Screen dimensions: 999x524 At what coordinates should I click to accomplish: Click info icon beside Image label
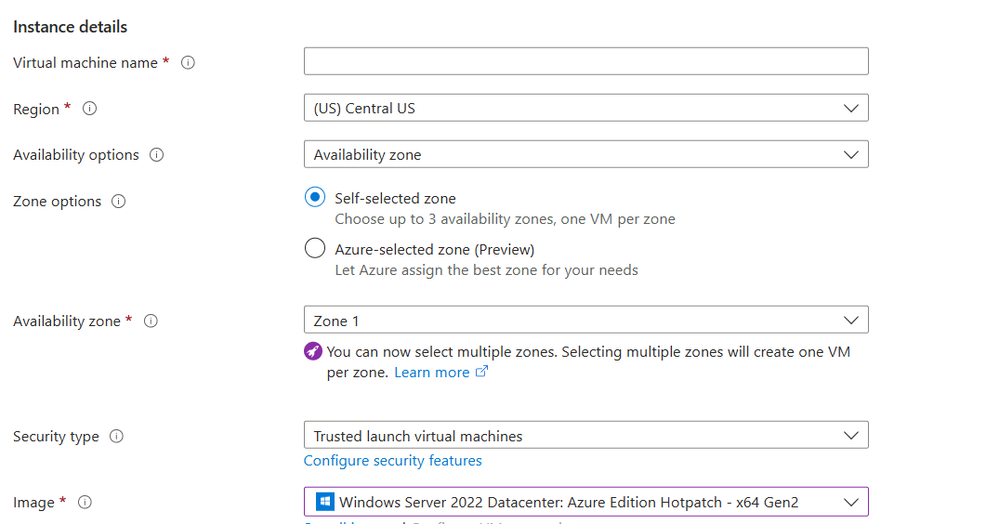point(85,502)
